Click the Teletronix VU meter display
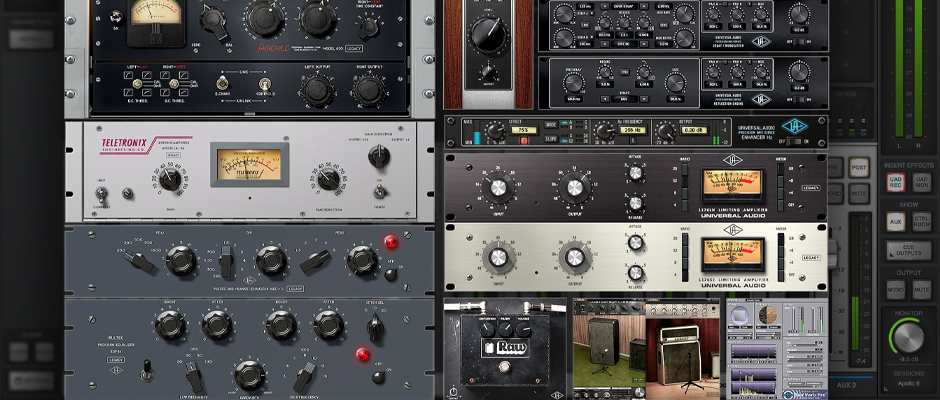Viewport: 940px width, 400px height. pyautogui.click(x=249, y=164)
